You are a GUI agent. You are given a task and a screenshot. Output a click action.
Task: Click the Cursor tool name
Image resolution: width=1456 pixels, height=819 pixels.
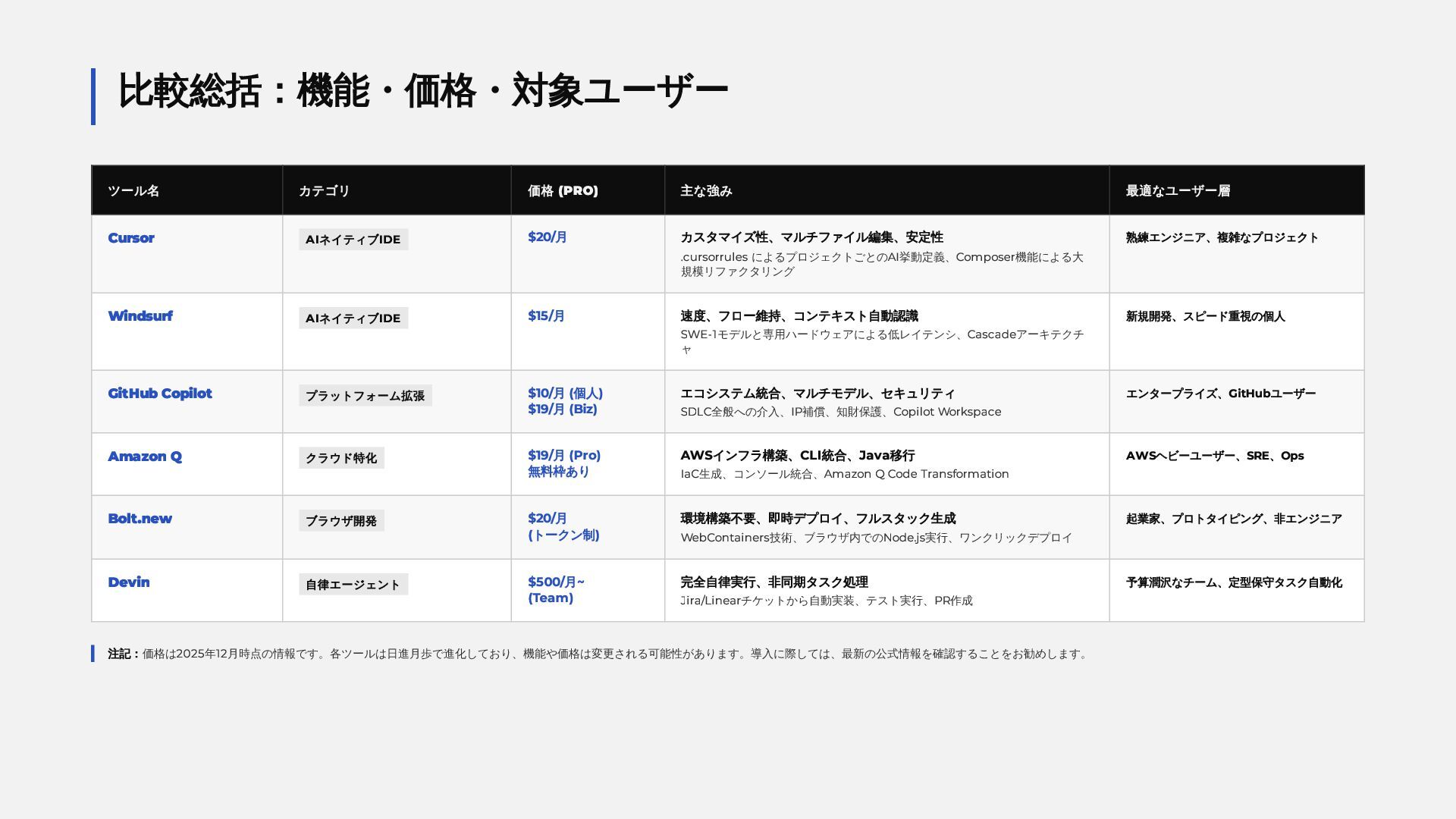[x=130, y=238]
